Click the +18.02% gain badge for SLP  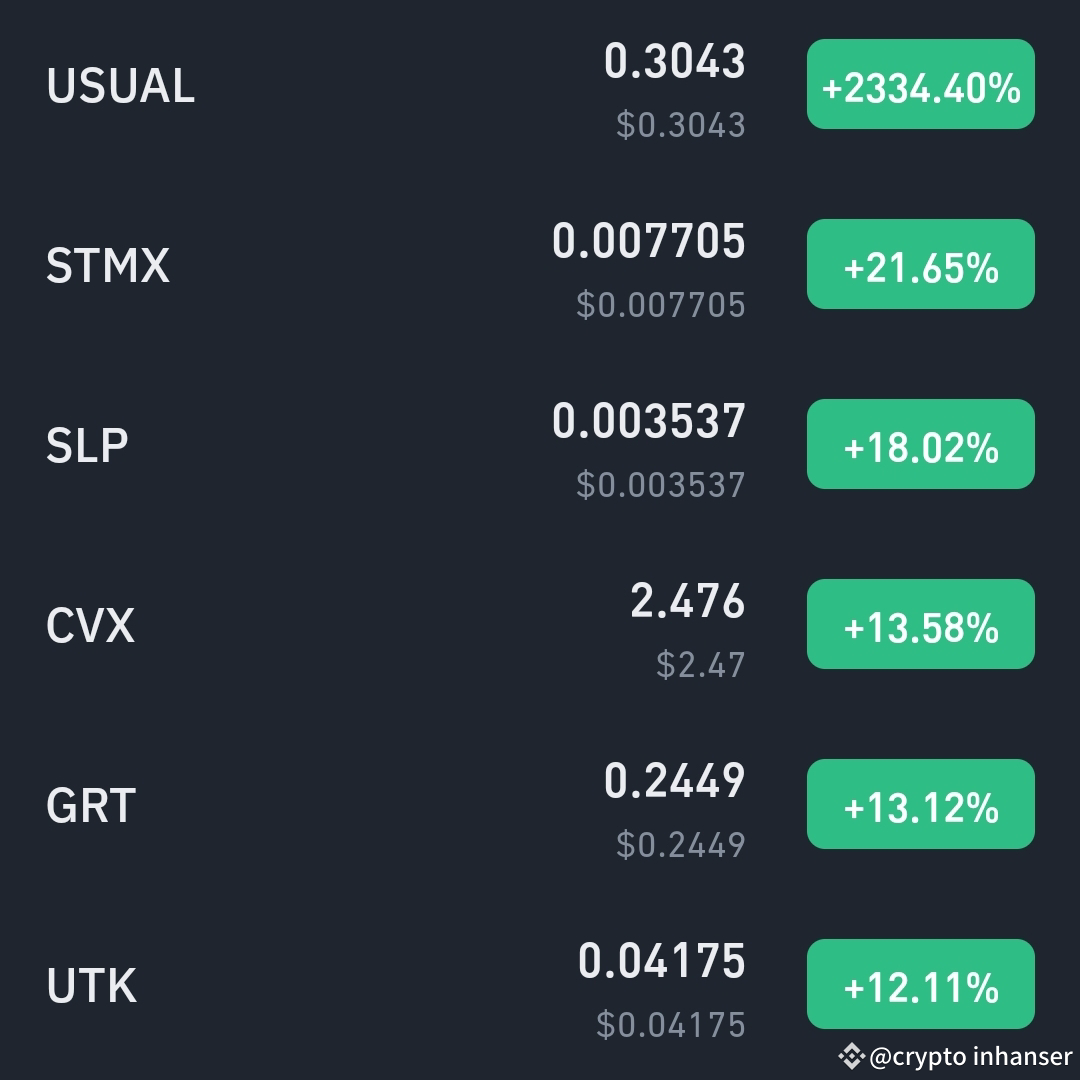pos(920,444)
